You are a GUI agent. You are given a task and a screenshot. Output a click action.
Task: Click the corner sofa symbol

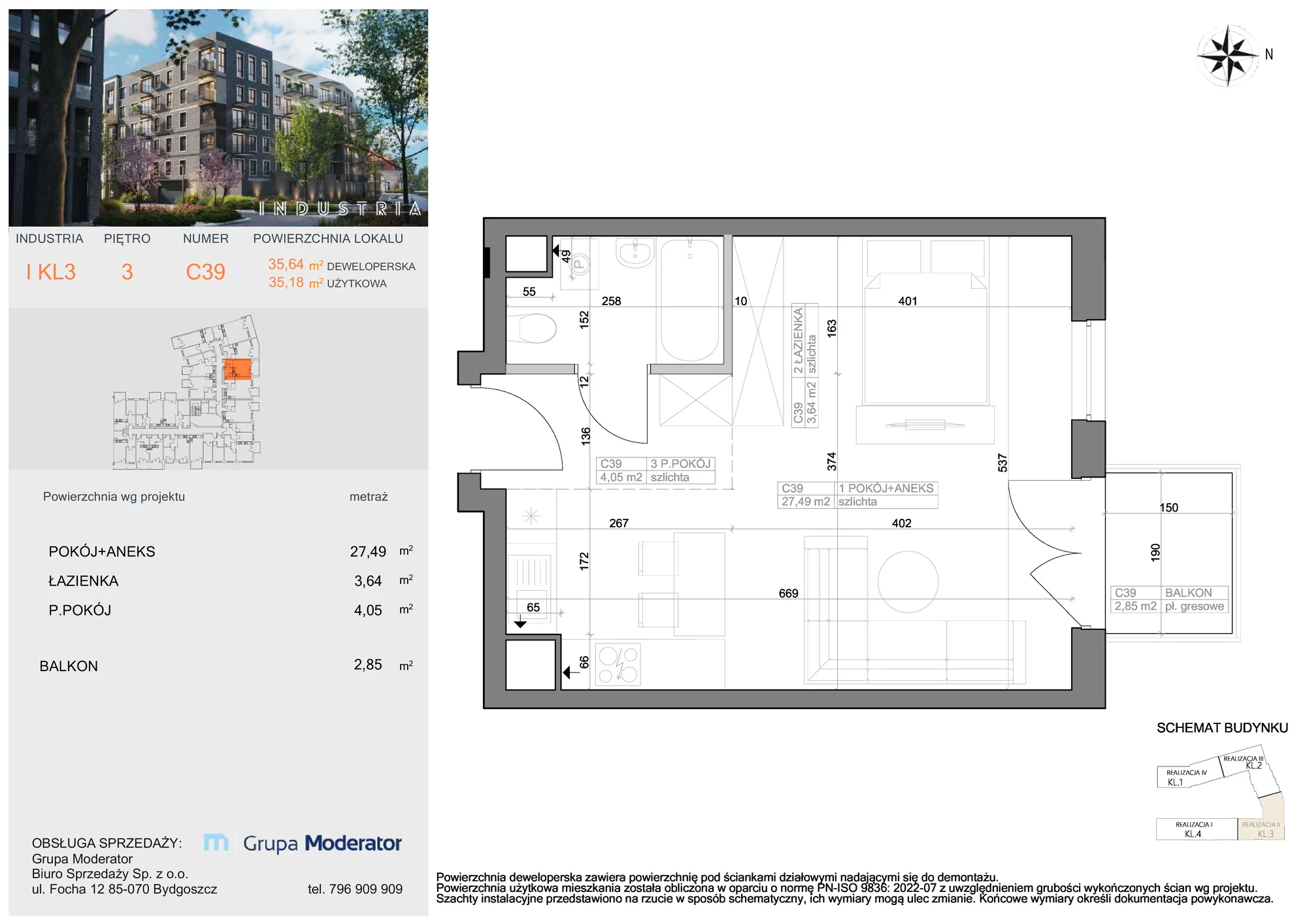tap(915, 610)
